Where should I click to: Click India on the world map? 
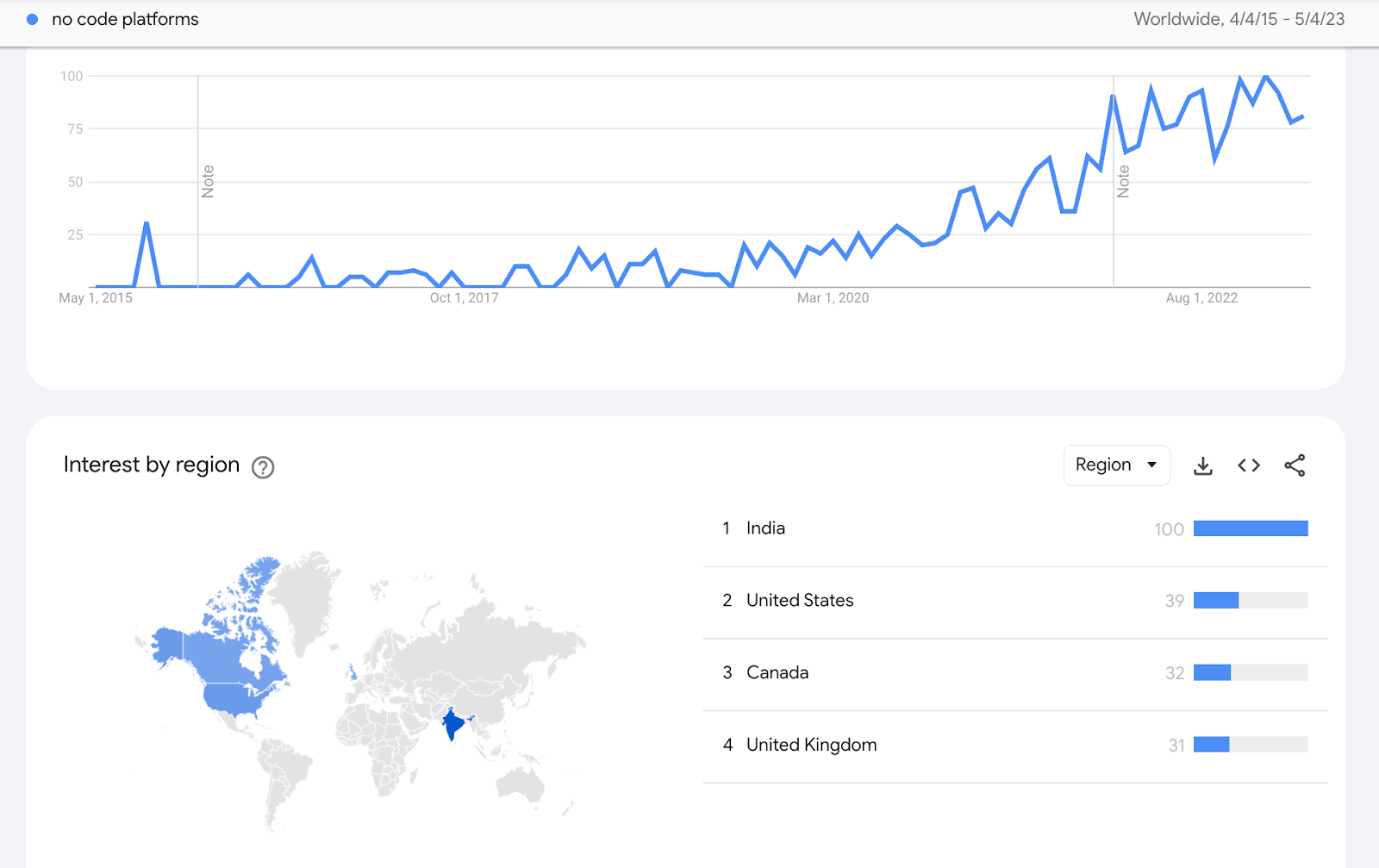tap(452, 724)
